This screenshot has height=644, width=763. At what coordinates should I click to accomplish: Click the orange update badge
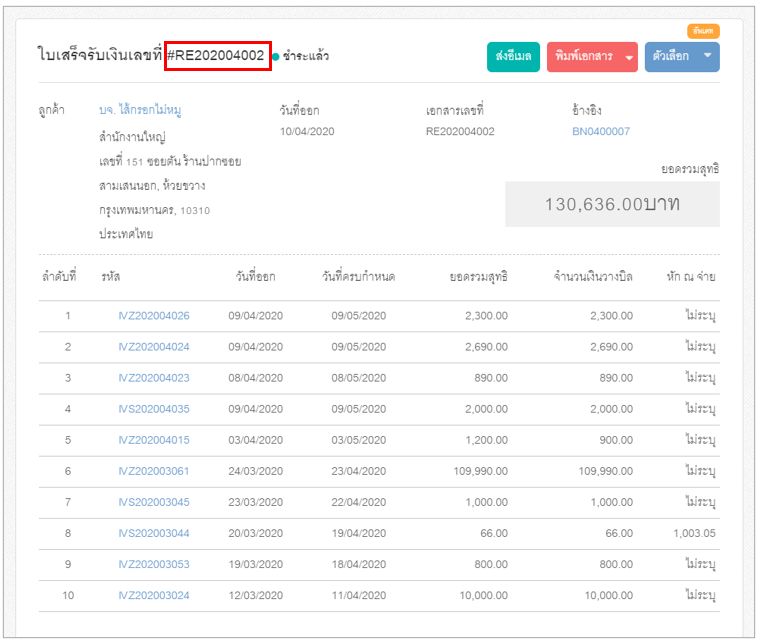(703, 31)
